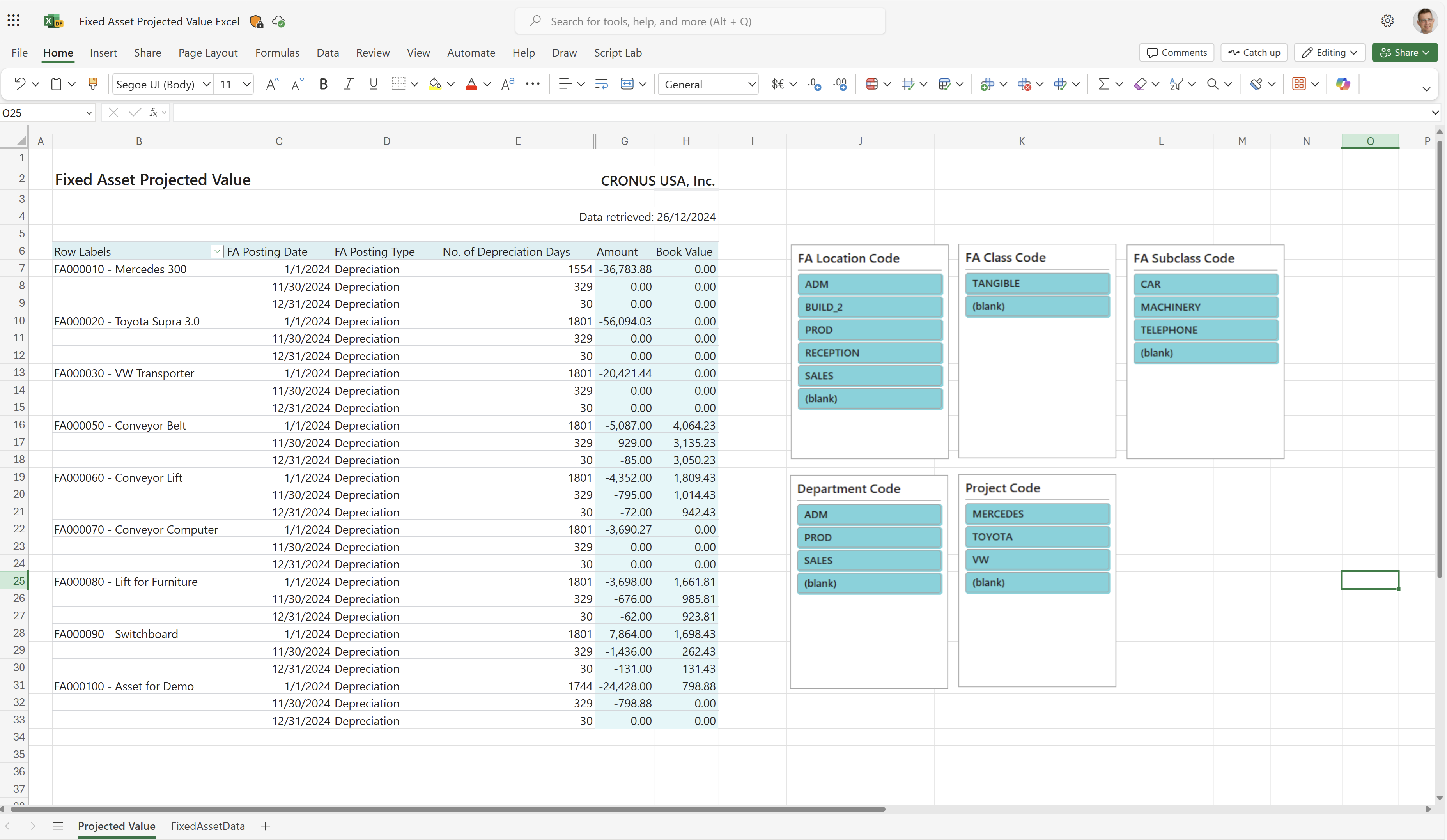Image resolution: width=1447 pixels, height=840 pixels.
Task: Open Copilot from the ribbon
Action: (1343, 84)
